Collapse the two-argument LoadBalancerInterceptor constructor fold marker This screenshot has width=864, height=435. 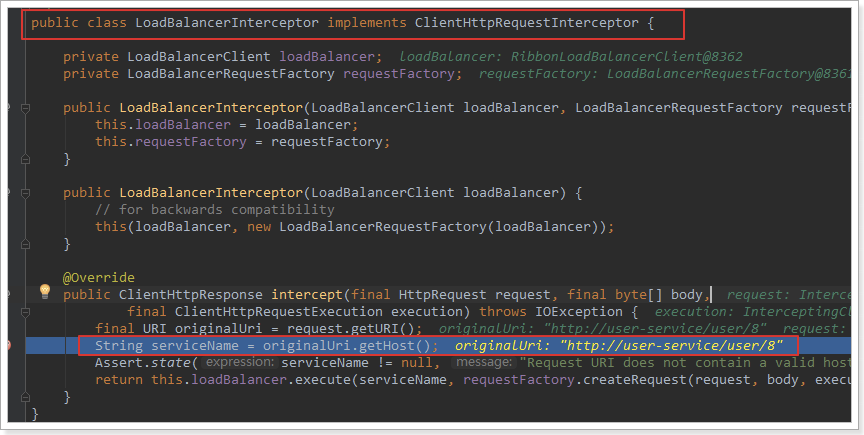(x=25, y=108)
